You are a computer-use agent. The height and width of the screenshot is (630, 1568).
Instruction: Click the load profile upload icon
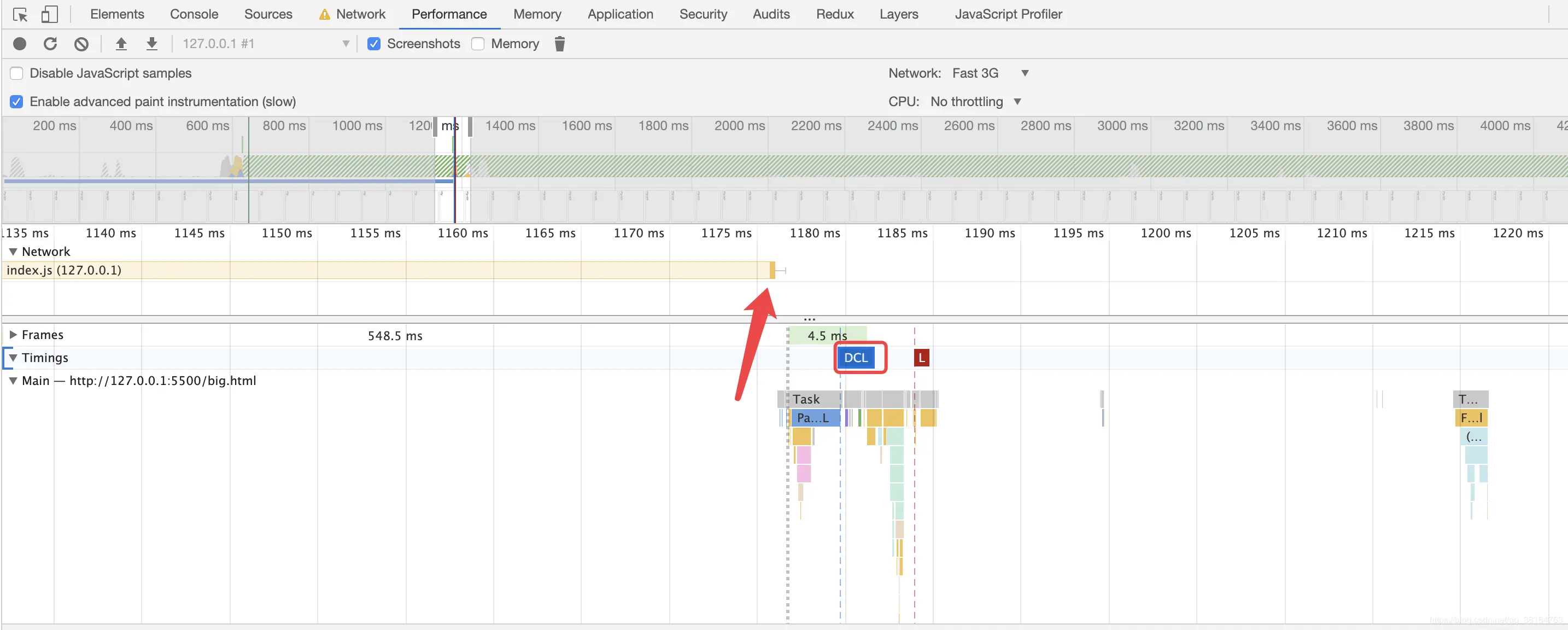point(121,44)
